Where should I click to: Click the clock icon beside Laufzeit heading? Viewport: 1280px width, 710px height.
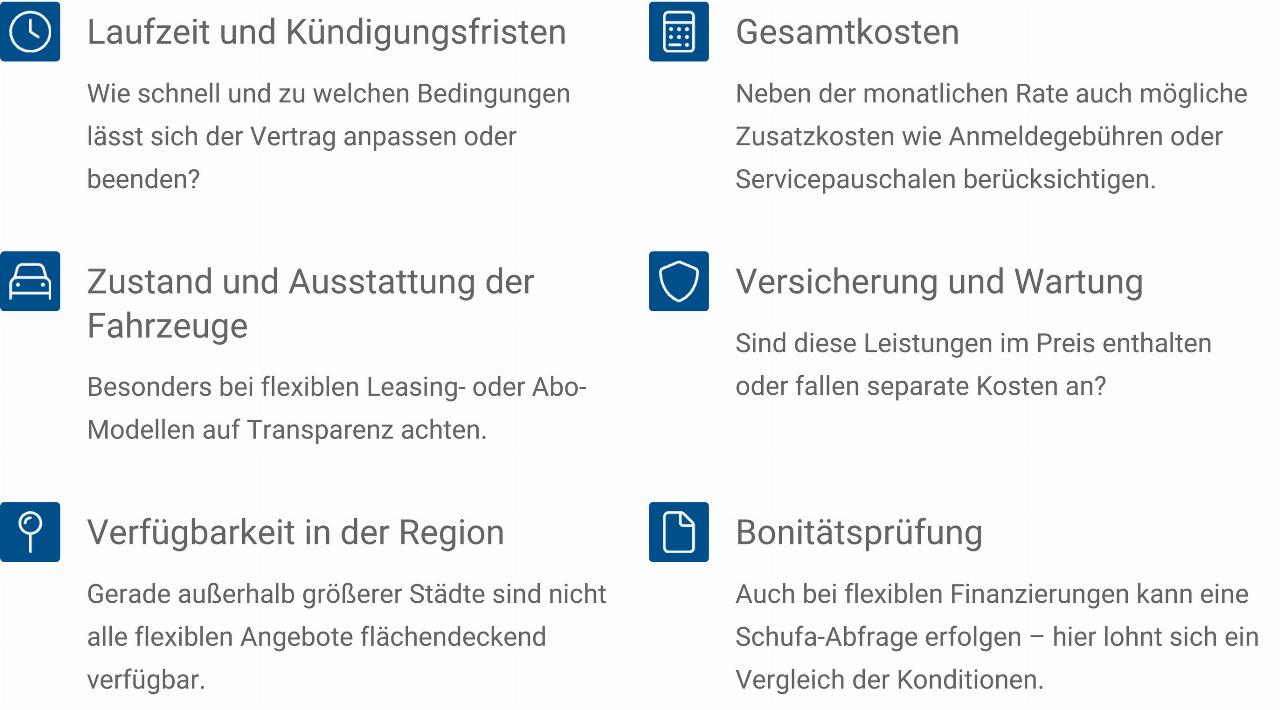click(30, 32)
